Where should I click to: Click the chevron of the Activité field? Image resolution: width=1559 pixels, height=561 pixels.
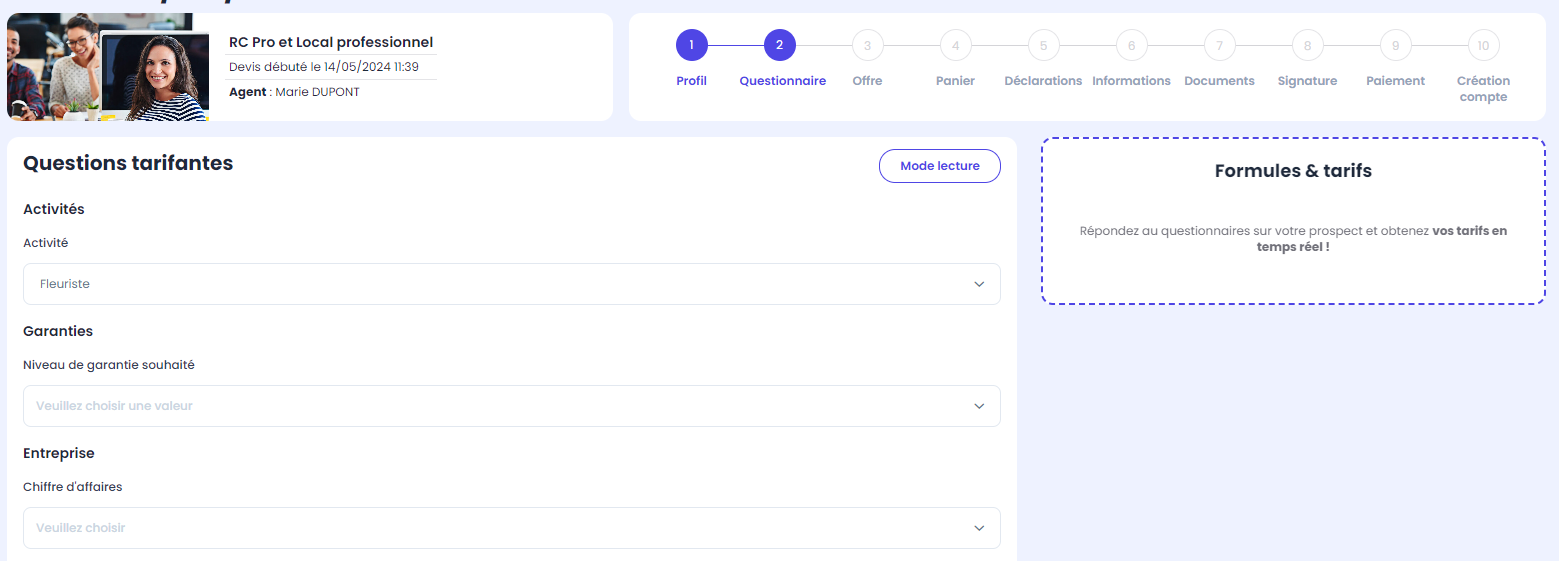click(979, 284)
